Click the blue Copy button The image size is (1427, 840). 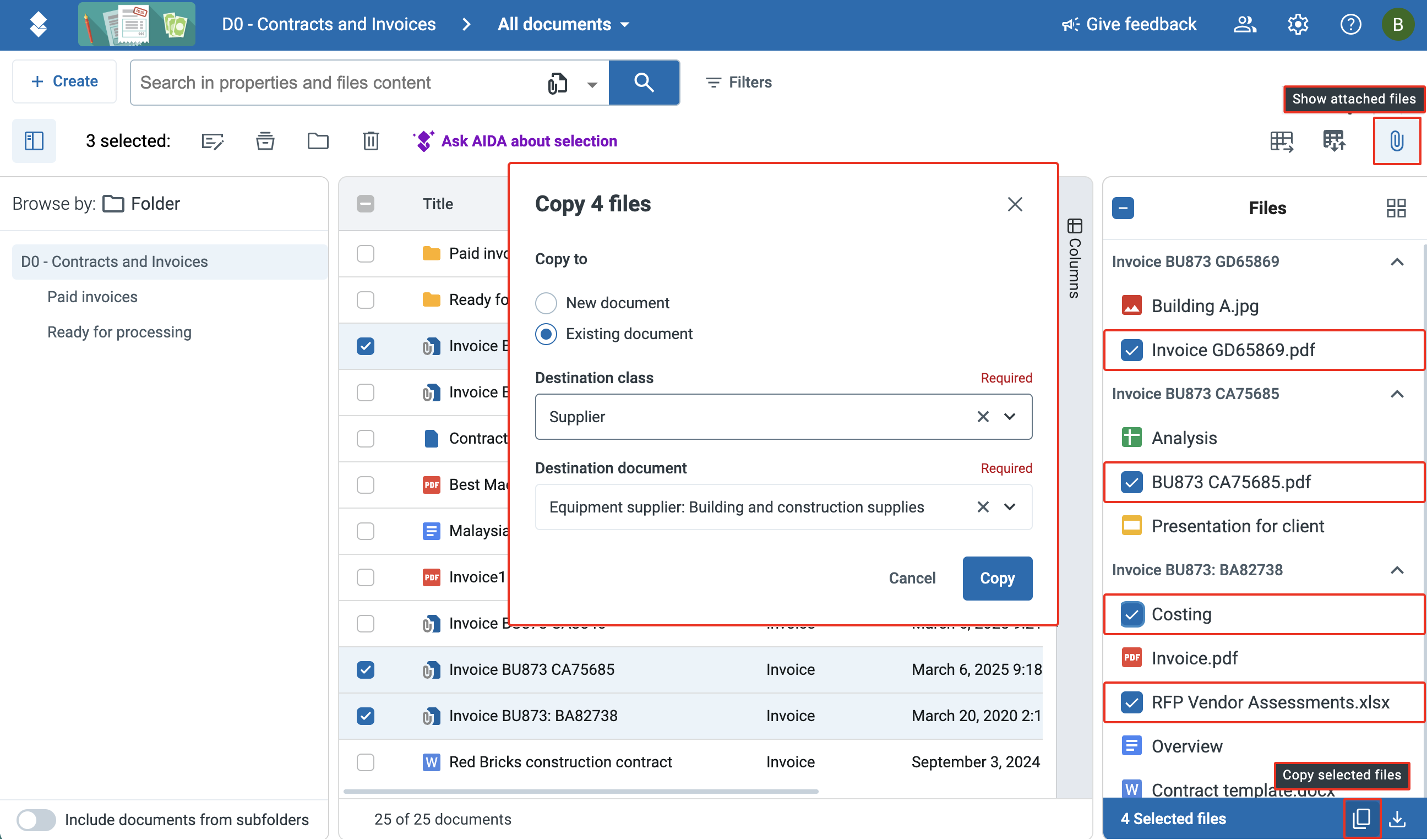coord(997,579)
